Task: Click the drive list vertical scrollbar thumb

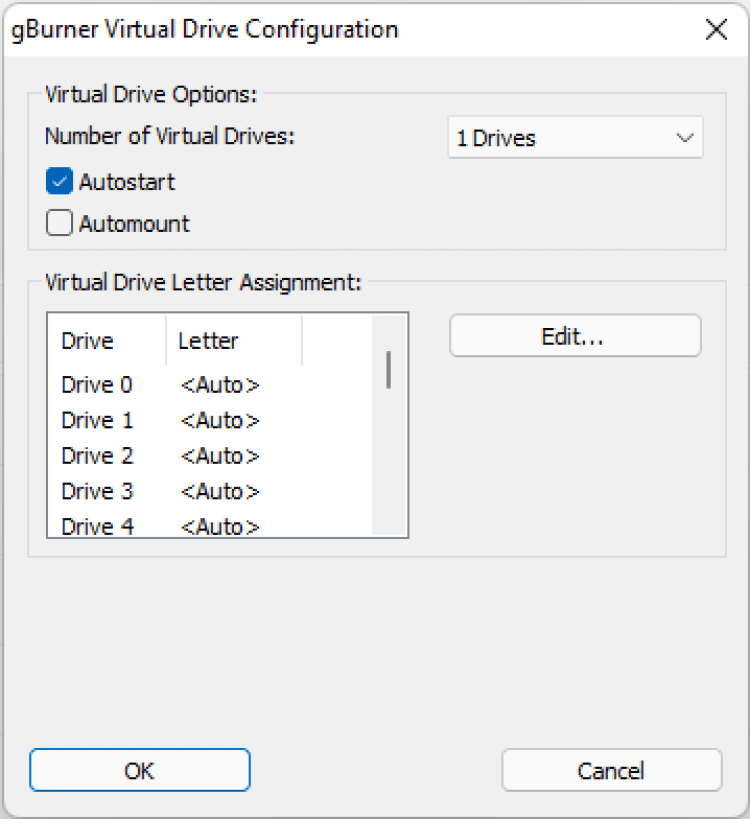Action: coord(388,369)
